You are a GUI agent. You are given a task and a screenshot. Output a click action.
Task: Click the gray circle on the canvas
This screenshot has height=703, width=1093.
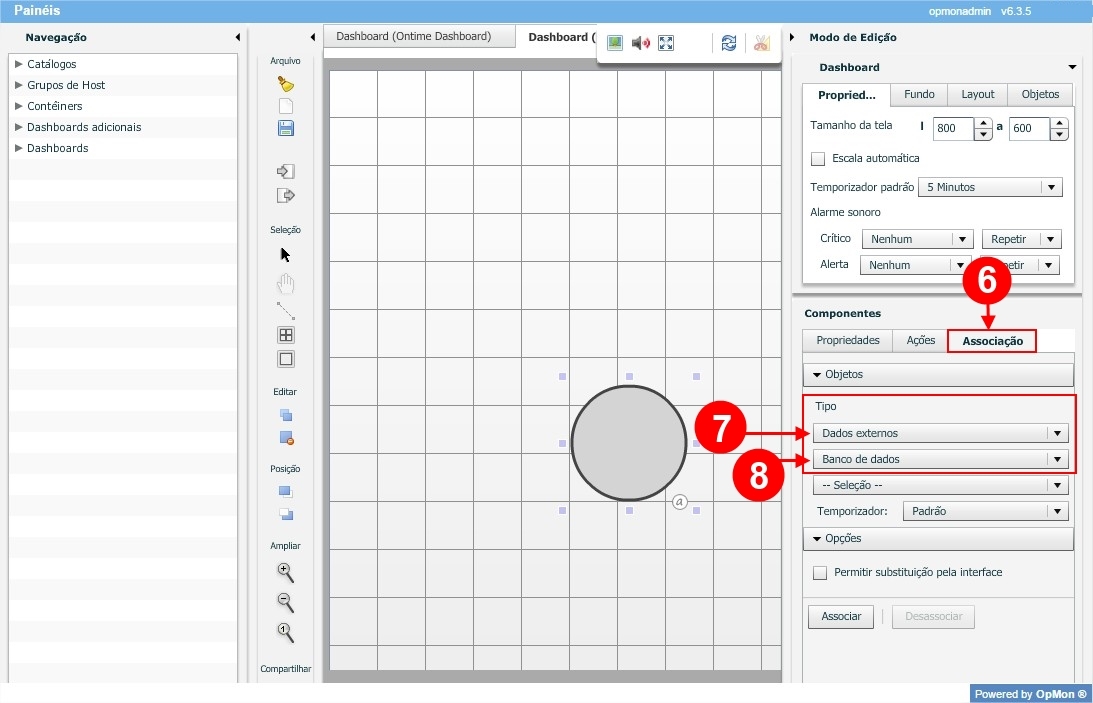coord(628,444)
